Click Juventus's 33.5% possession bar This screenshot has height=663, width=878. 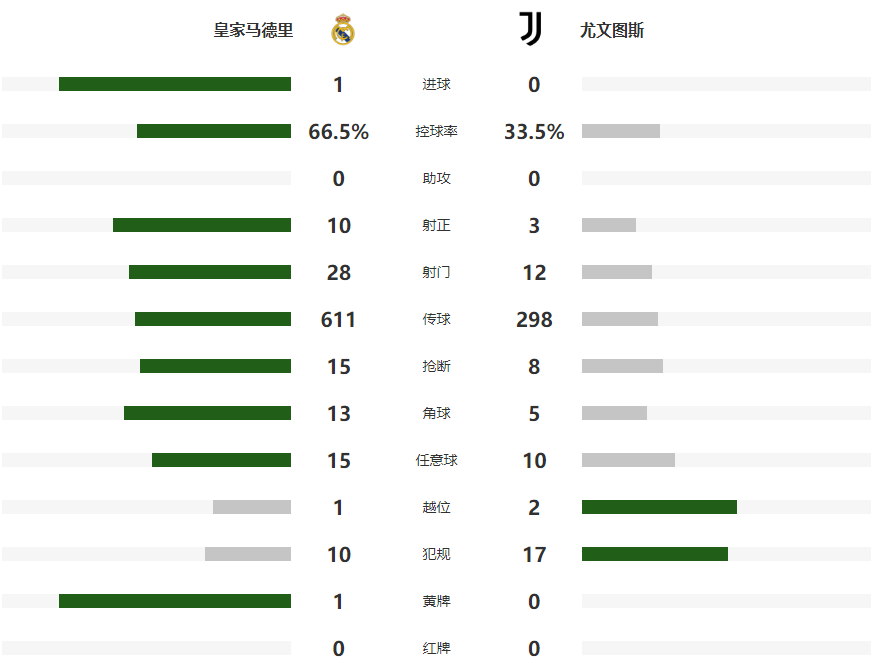[621, 131]
